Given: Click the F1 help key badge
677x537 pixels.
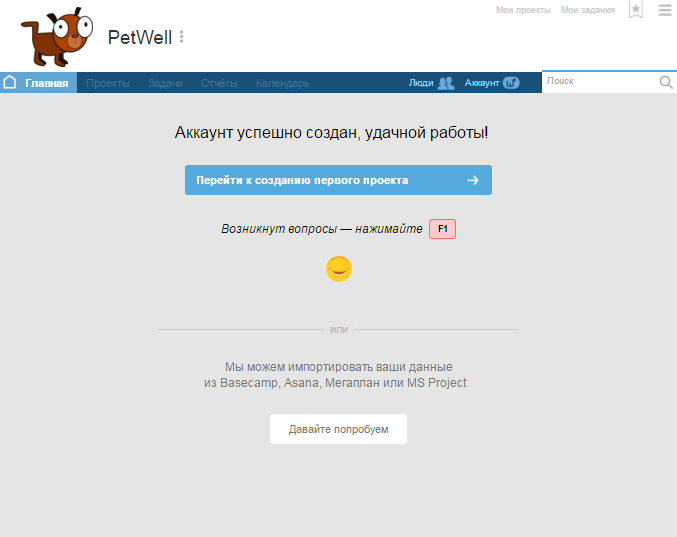Looking at the screenshot, I should pyautogui.click(x=443, y=229).
